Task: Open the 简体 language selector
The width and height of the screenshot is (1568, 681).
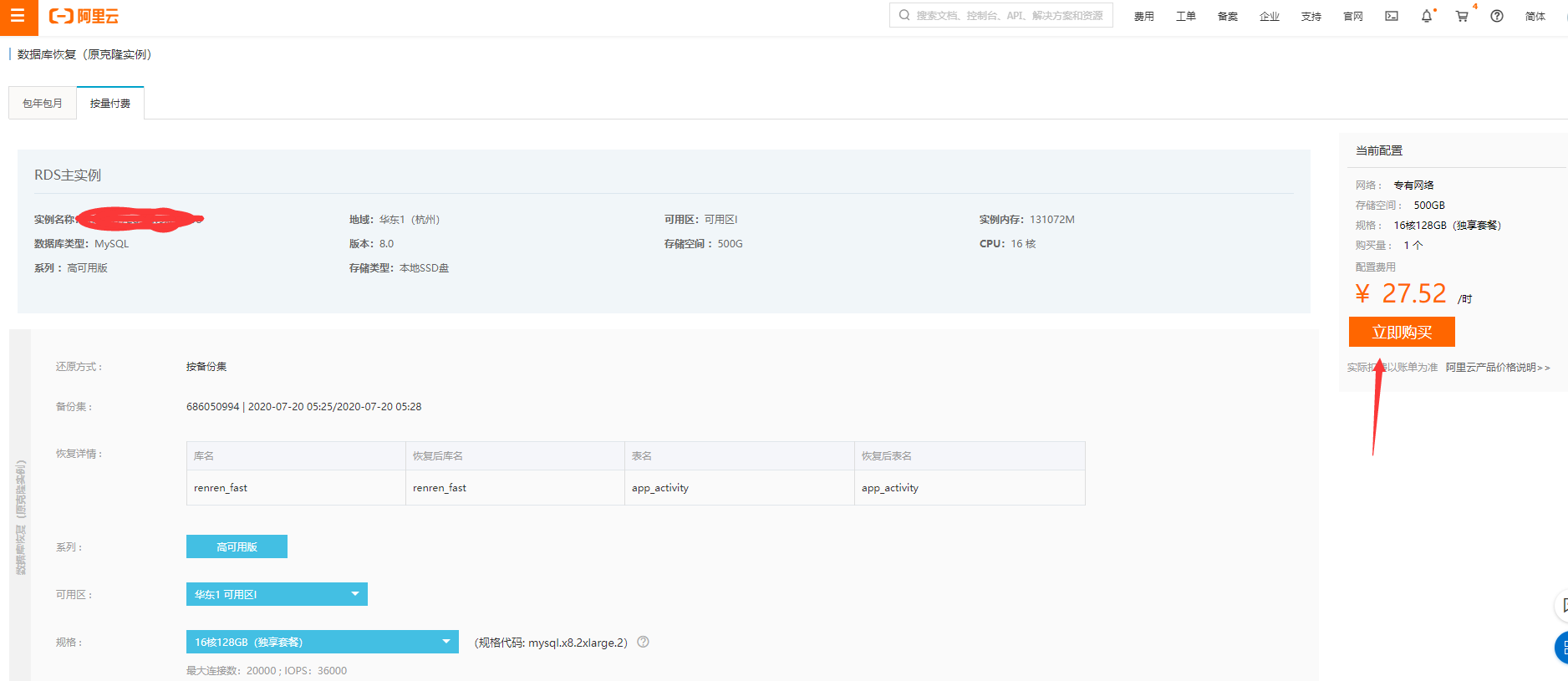Action: click(1535, 17)
